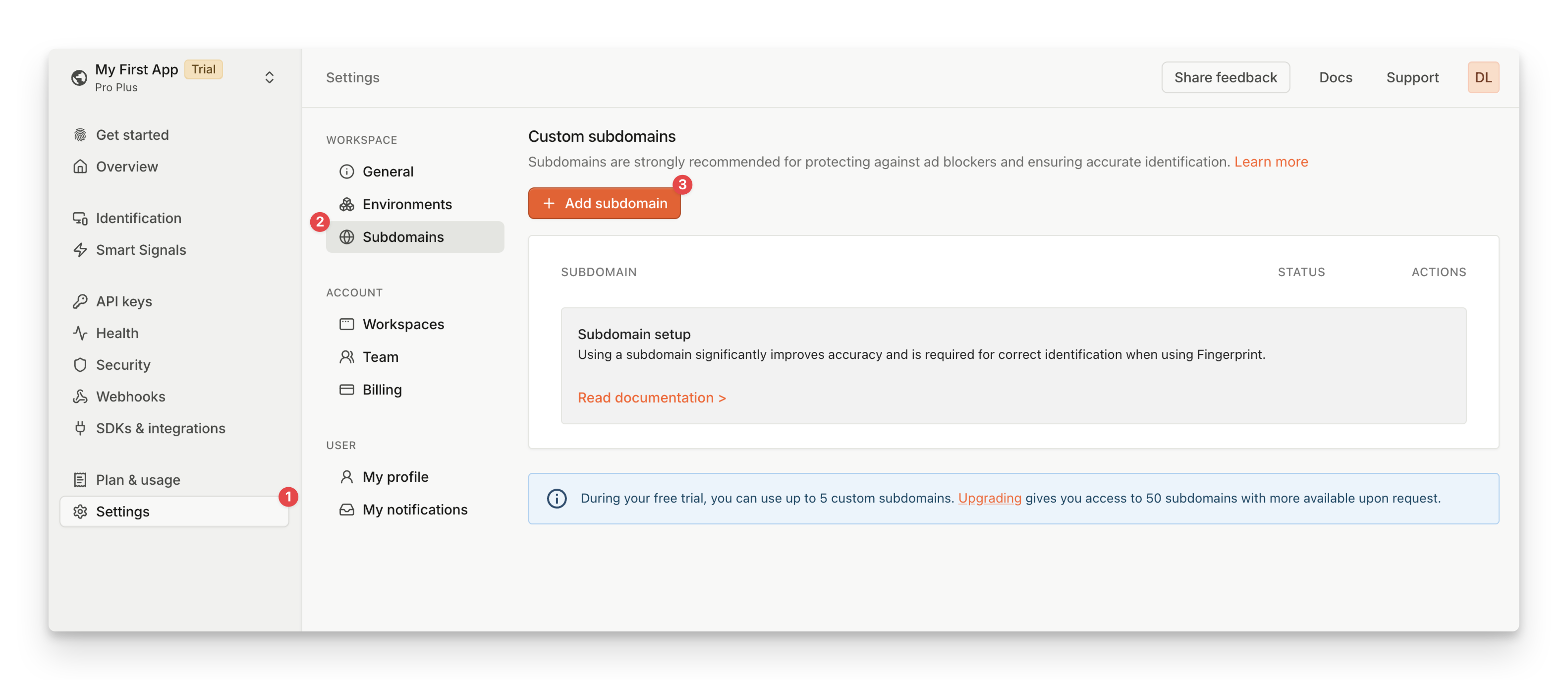
Task: Click the API keys icon in sidebar
Action: pos(80,299)
